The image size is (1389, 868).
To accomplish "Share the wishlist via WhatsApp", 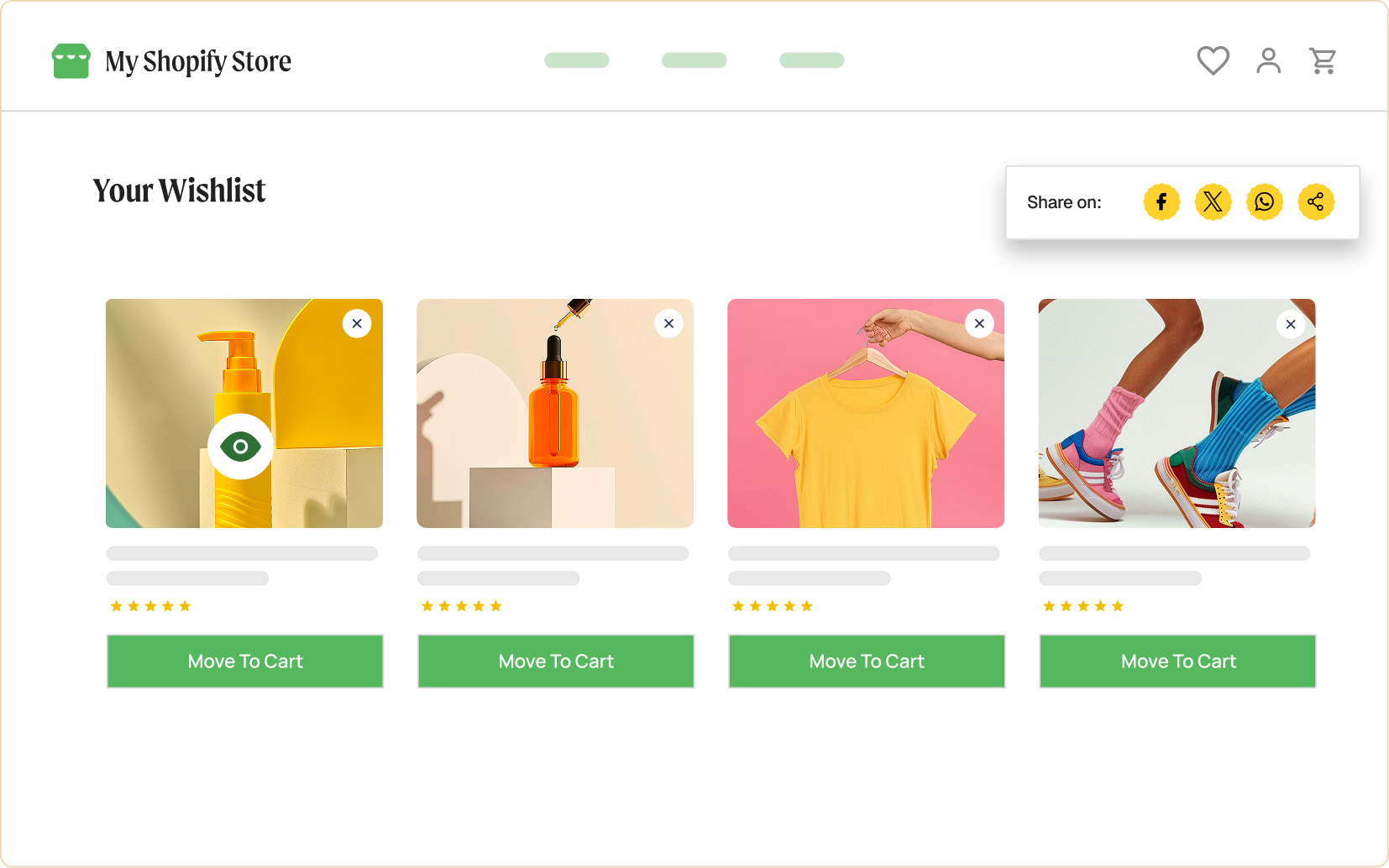I will click(x=1264, y=201).
